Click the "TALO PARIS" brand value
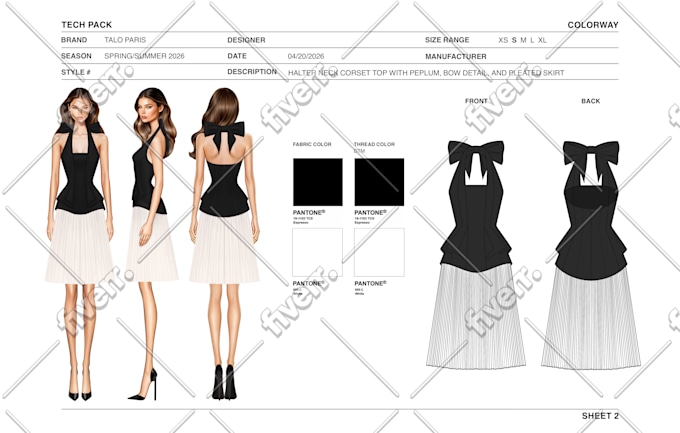Image resolution: width=680 pixels, height=433 pixels. (x=125, y=40)
